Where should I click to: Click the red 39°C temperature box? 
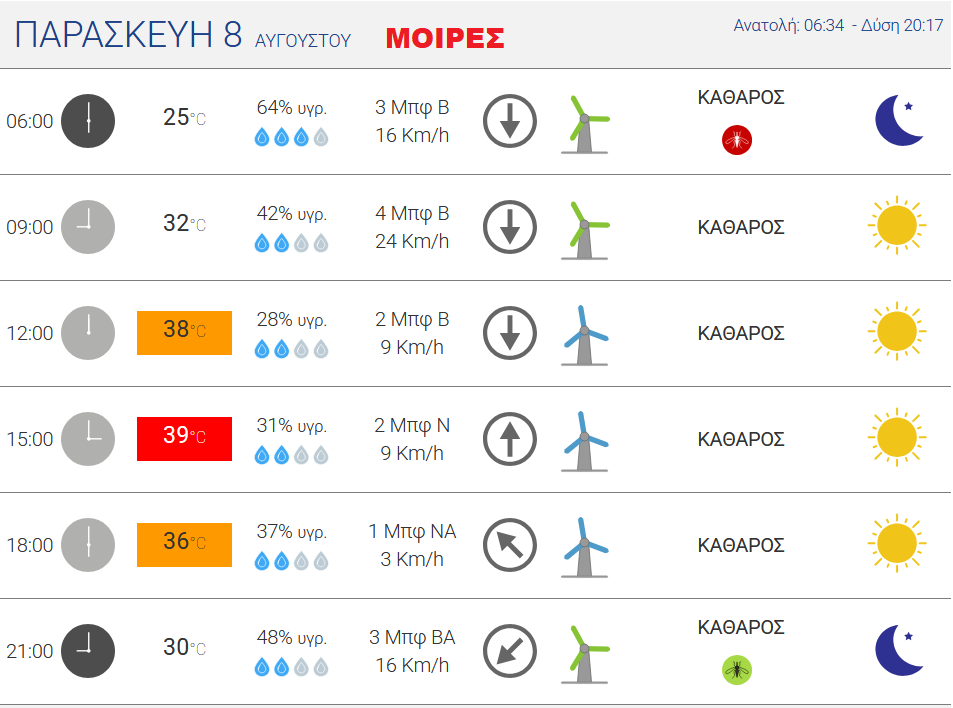point(184,439)
